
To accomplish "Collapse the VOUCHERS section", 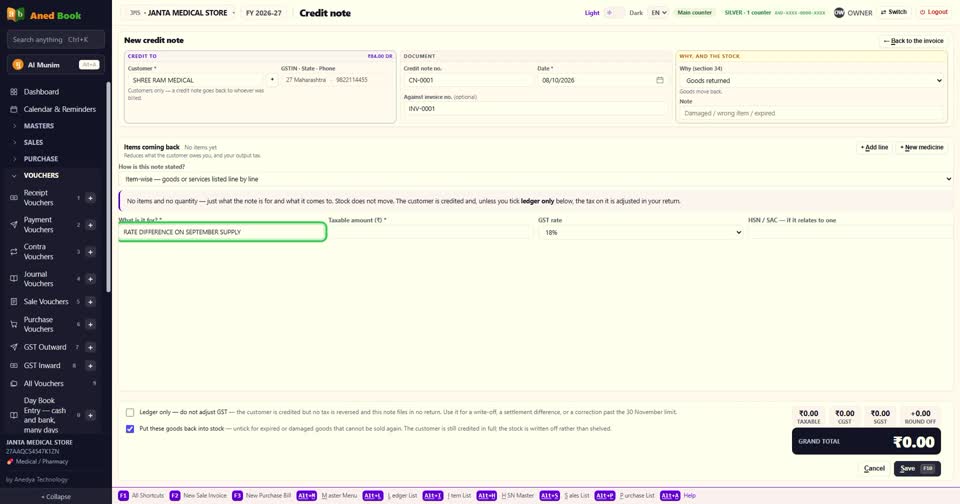I will 41,175.
